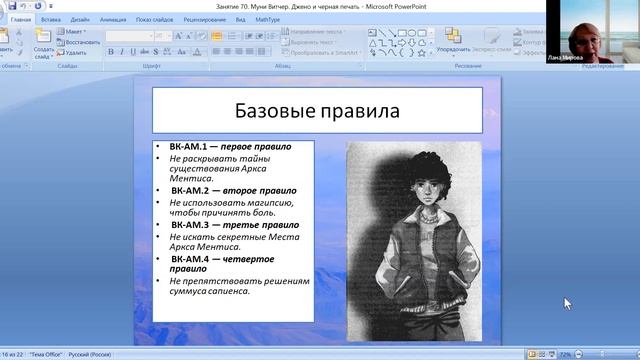
Task: Toggle underline formatting
Action: coord(133,52)
